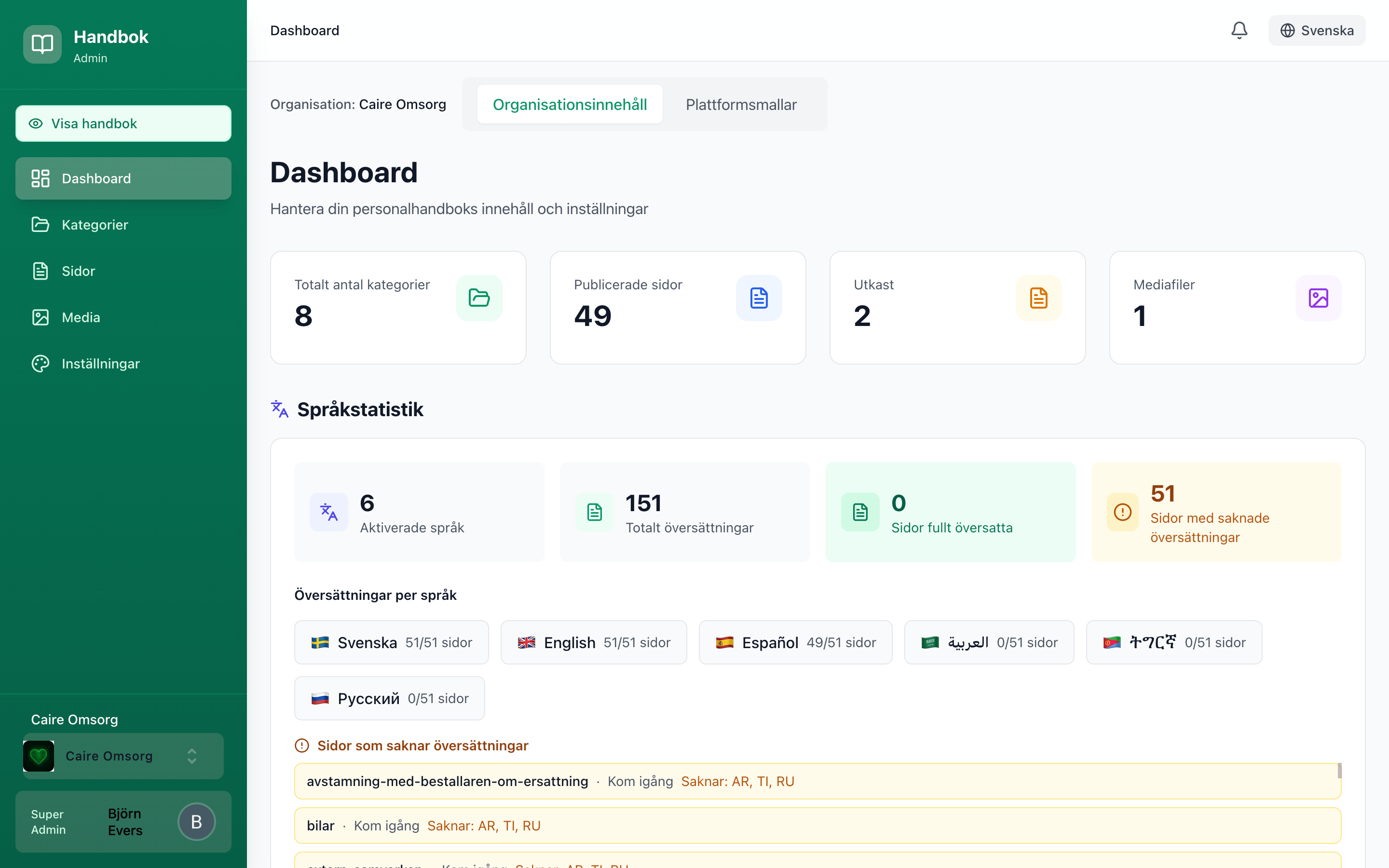Click the Handbok book logo icon

pyautogui.click(x=42, y=44)
